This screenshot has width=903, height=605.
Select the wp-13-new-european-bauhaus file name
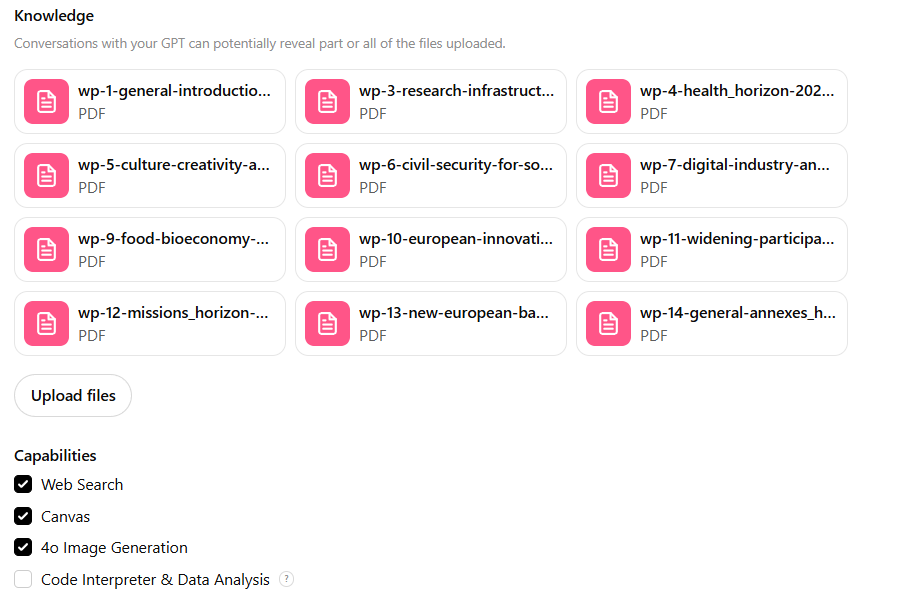454,313
